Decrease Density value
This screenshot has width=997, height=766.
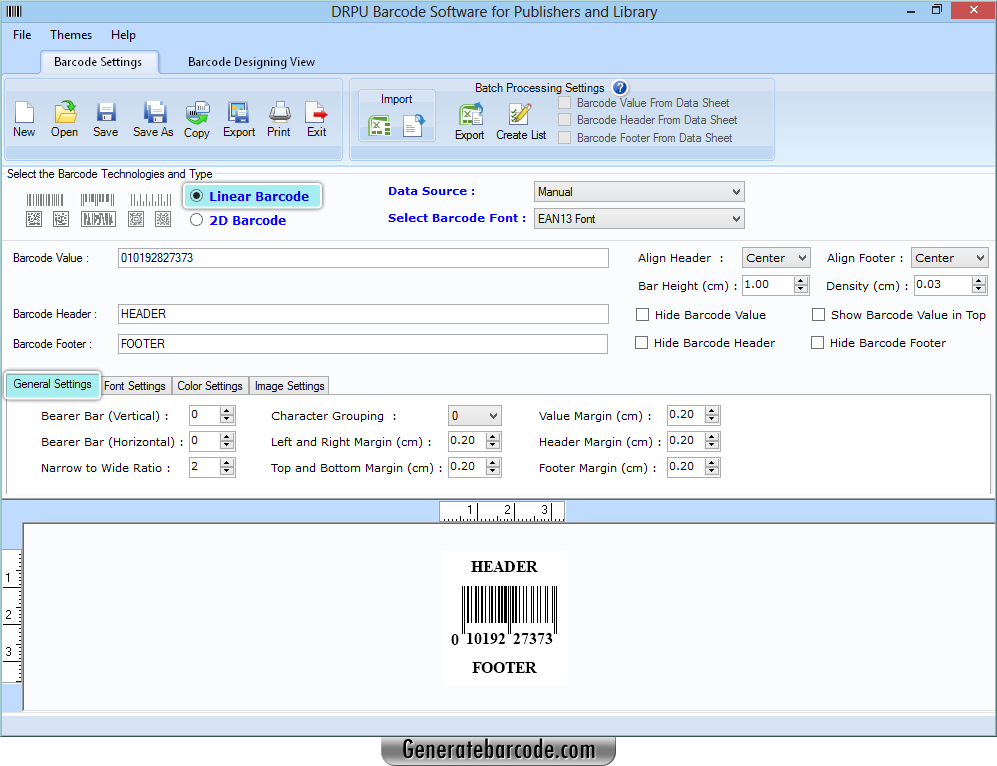pos(979,289)
